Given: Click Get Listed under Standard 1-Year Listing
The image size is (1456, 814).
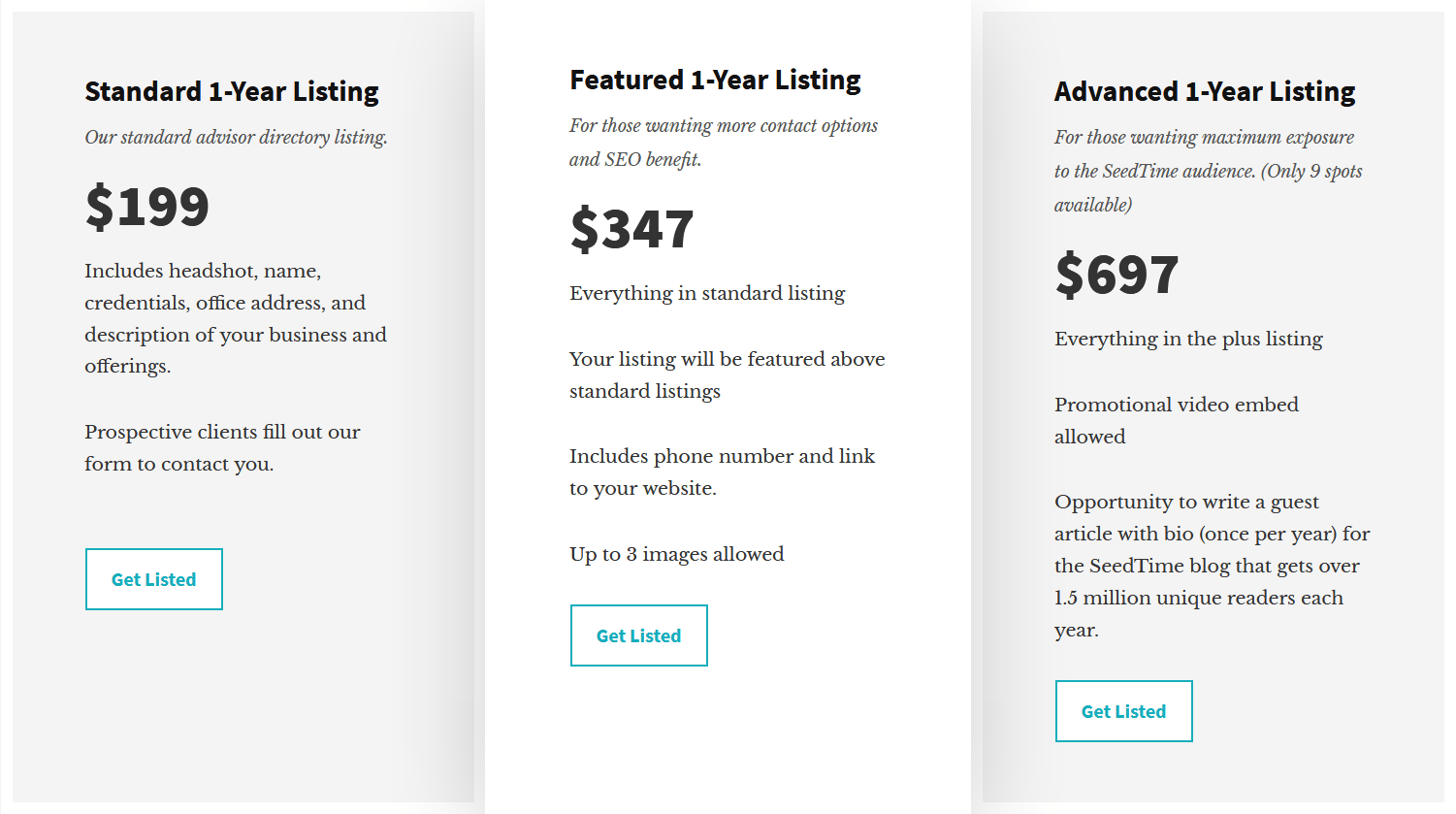Looking at the screenshot, I should [154, 579].
